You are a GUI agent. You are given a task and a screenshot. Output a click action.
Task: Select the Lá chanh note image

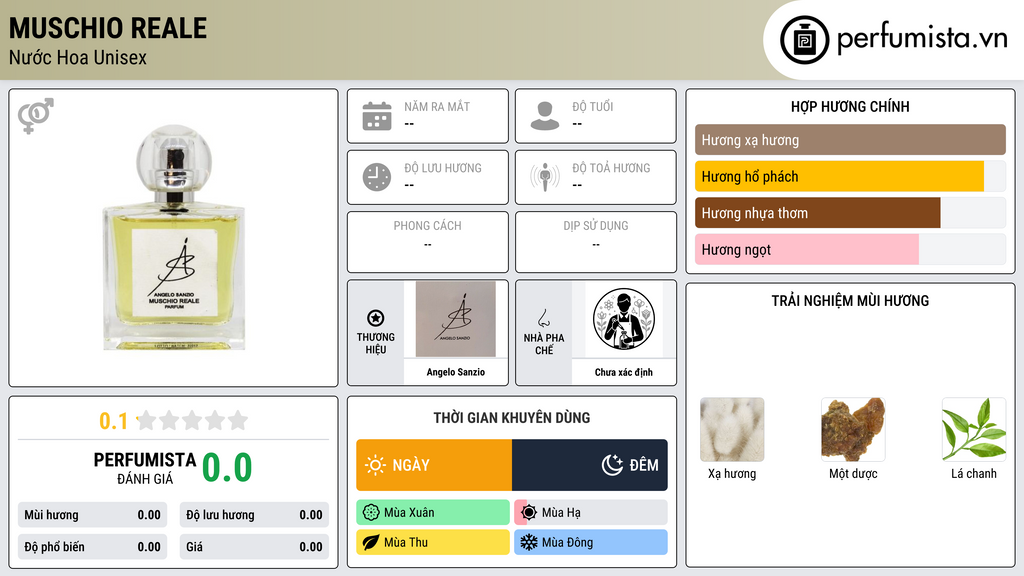coord(974,429)
